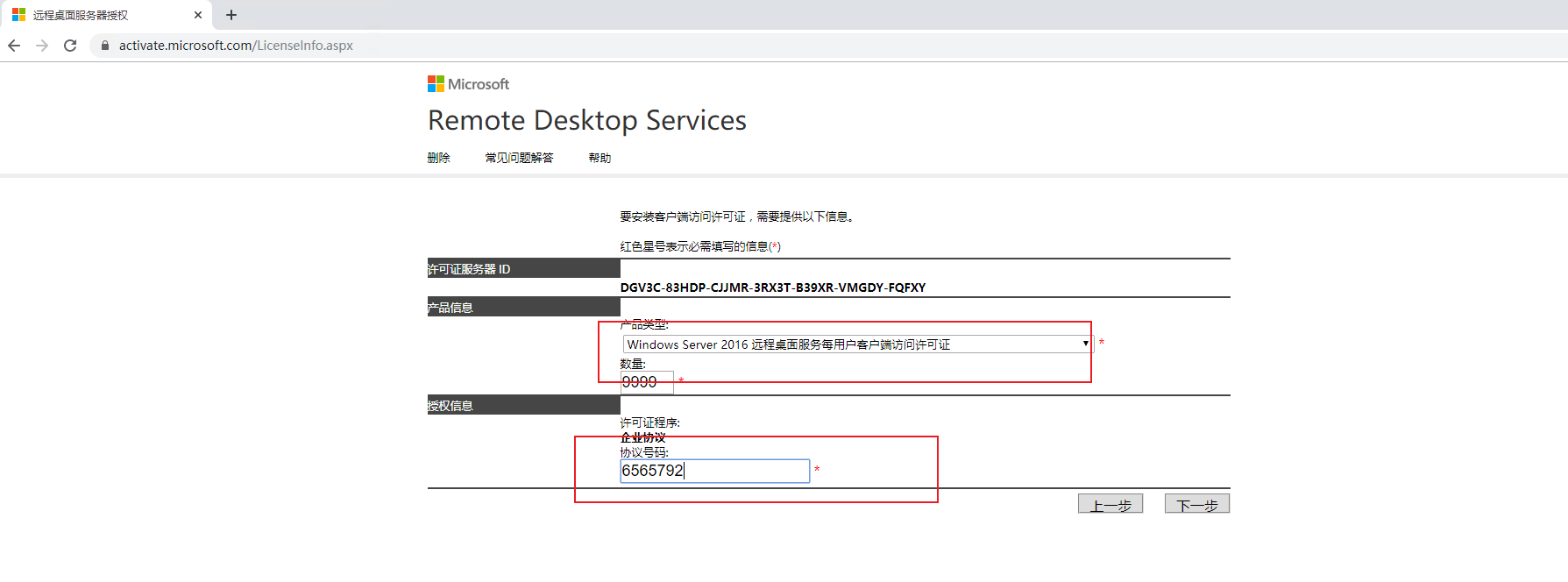Viewport: 1568px width, 582px height.
Task: Open the 删除 menu link
Action: (x=438, y=158)
